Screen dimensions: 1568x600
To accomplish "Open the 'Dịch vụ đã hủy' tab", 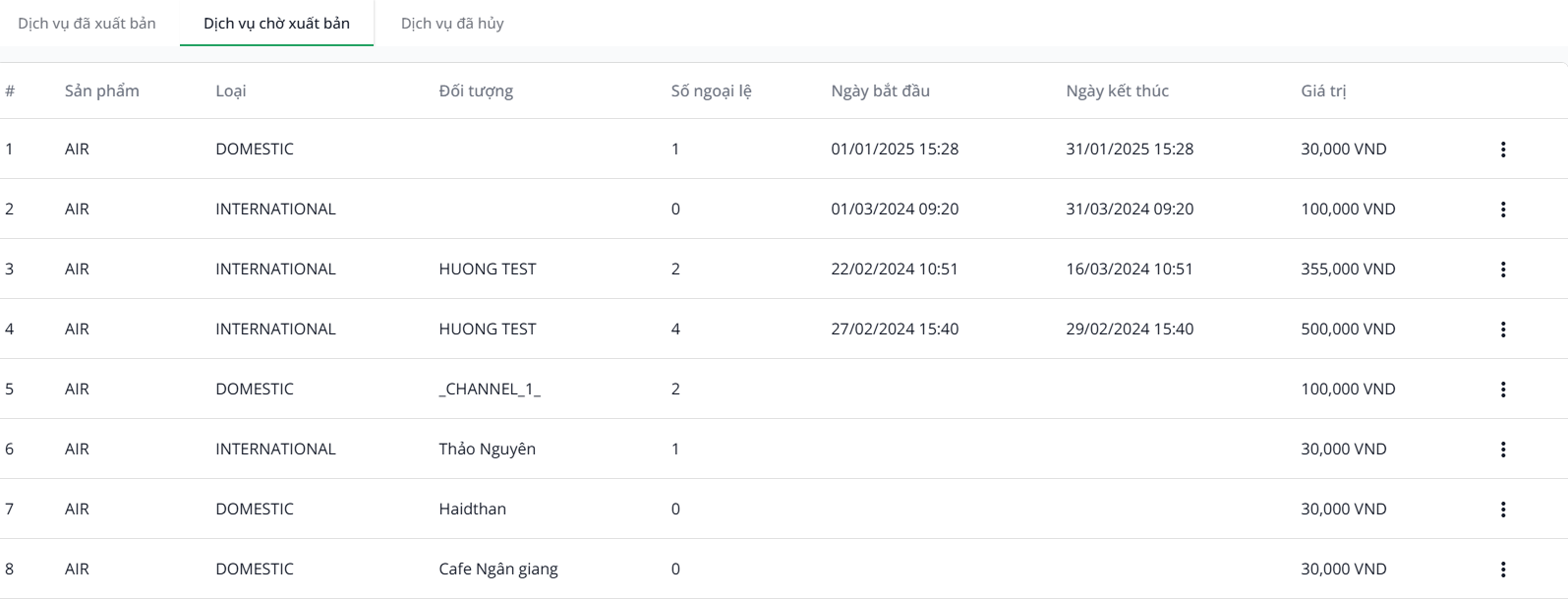I will [452, 24].
